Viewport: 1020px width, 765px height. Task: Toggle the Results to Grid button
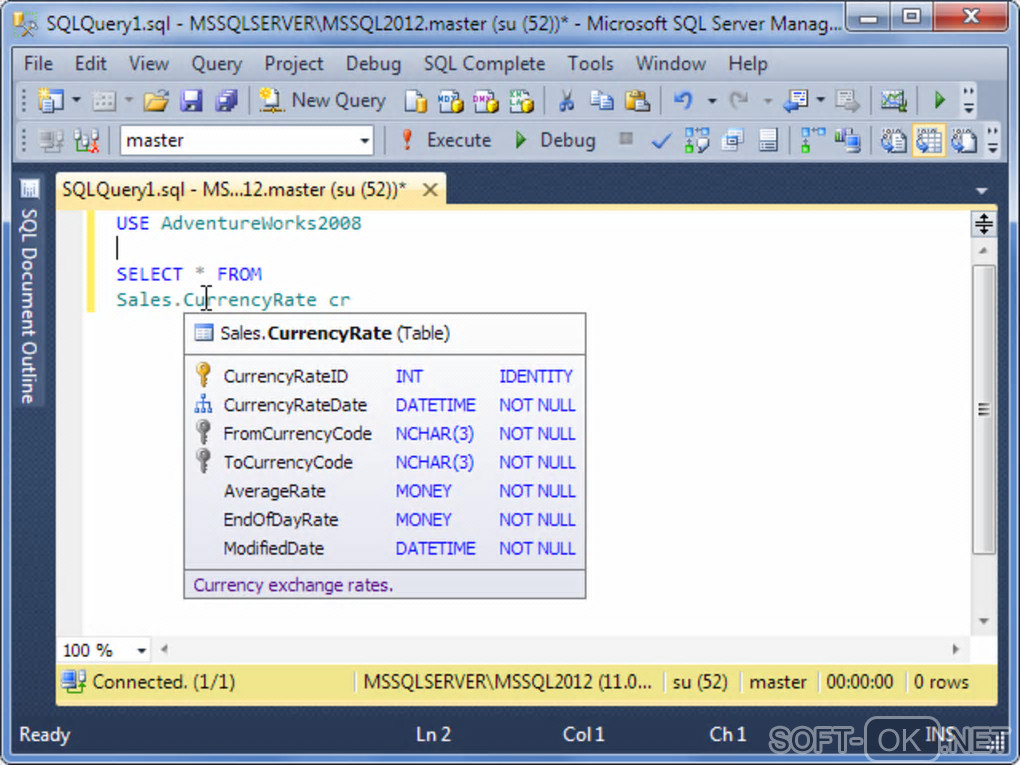(928, 140)
